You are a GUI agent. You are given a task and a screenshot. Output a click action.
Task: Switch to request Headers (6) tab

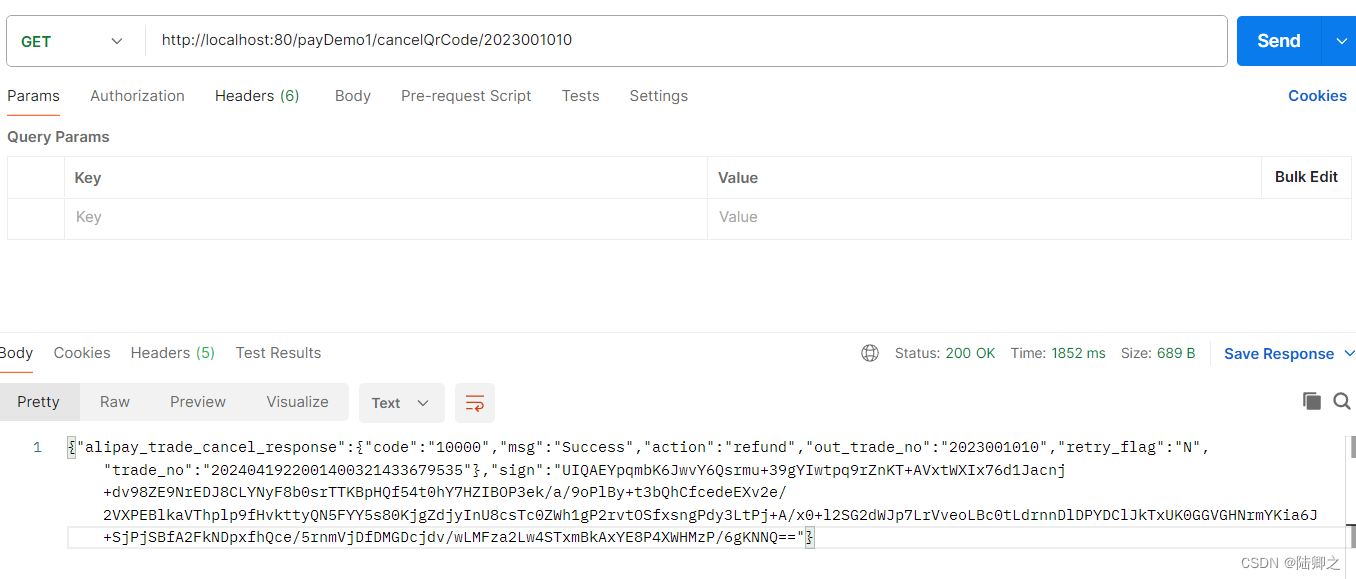coord(257,96)
